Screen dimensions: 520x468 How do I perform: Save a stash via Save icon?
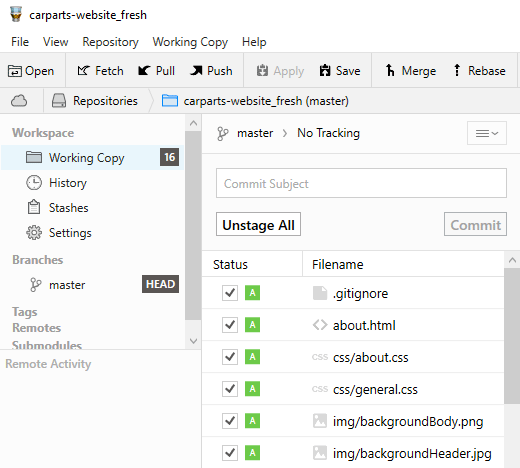tap(325, 71)
